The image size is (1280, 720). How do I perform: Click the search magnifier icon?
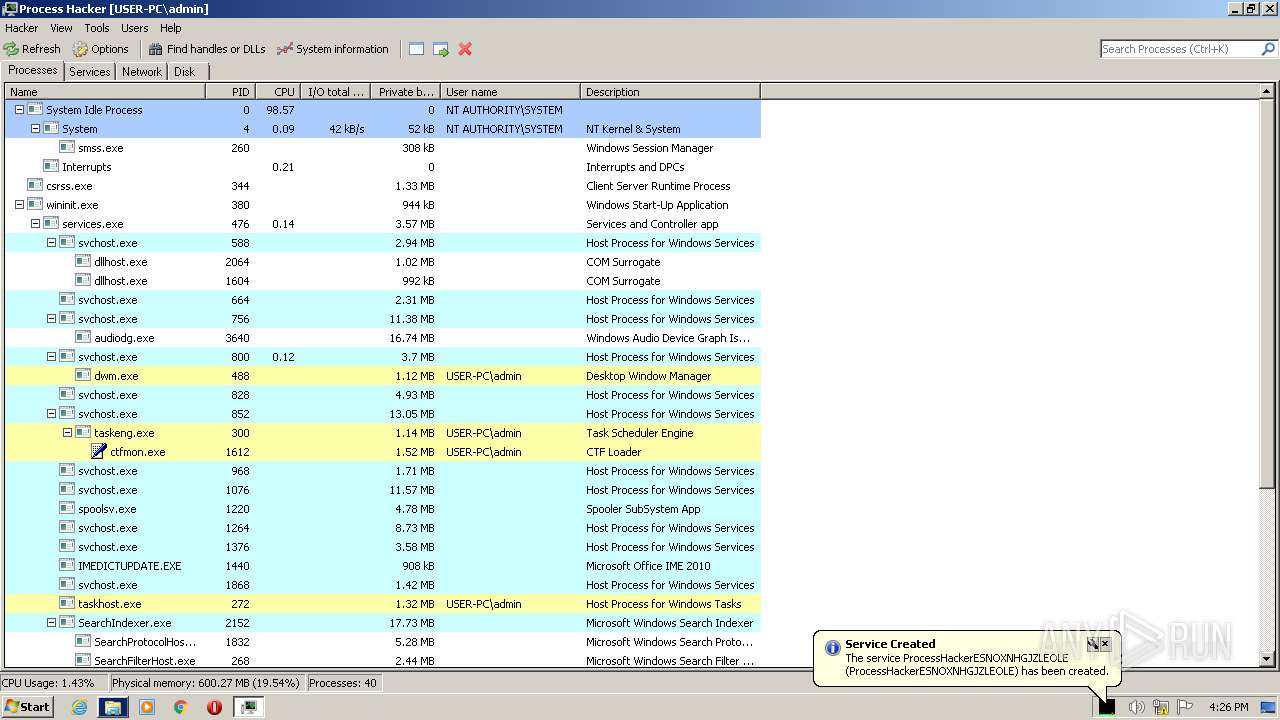point(1269,49)
